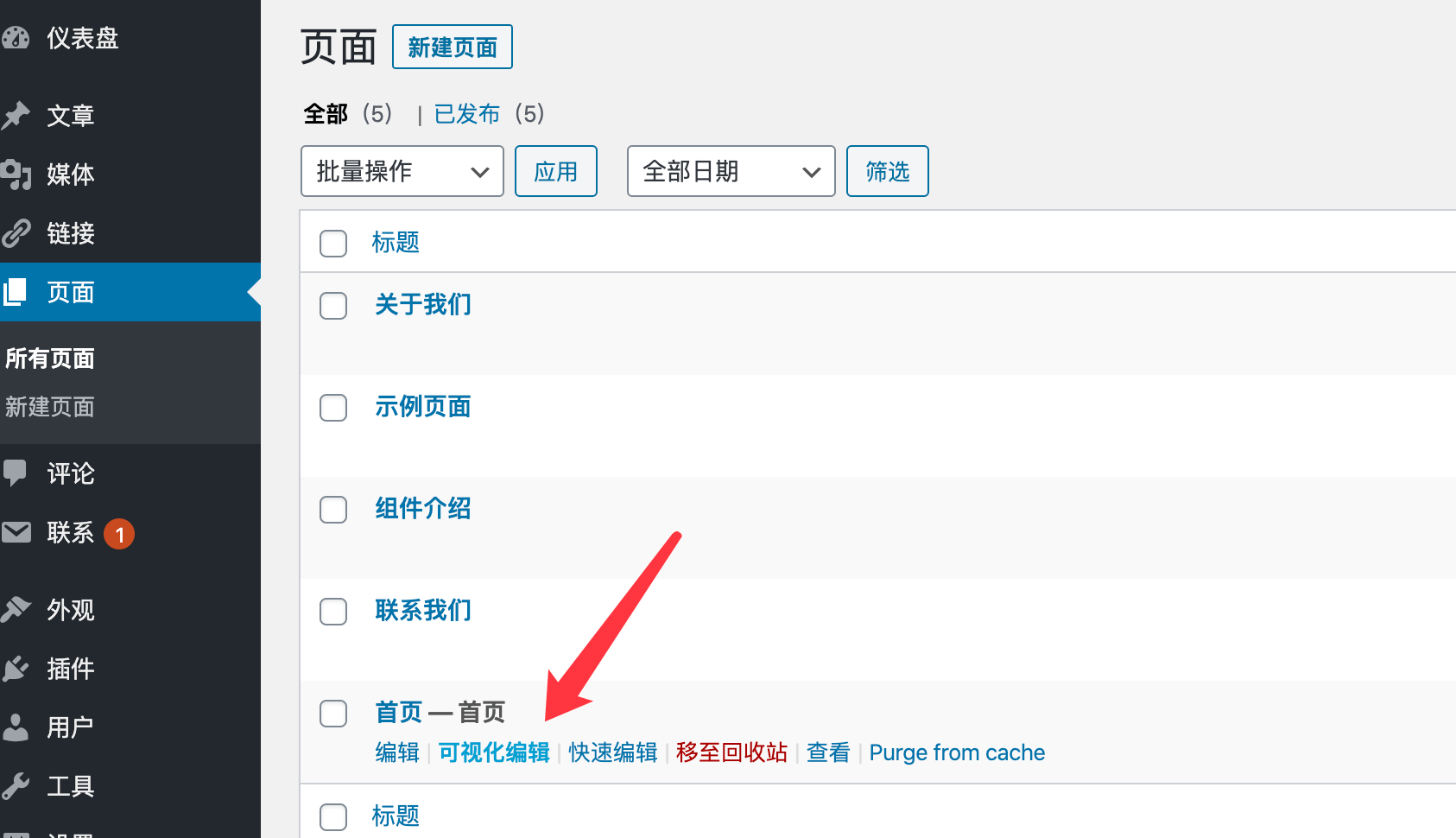Click the Posts (文章) pushpin icon

coord(16,116)
